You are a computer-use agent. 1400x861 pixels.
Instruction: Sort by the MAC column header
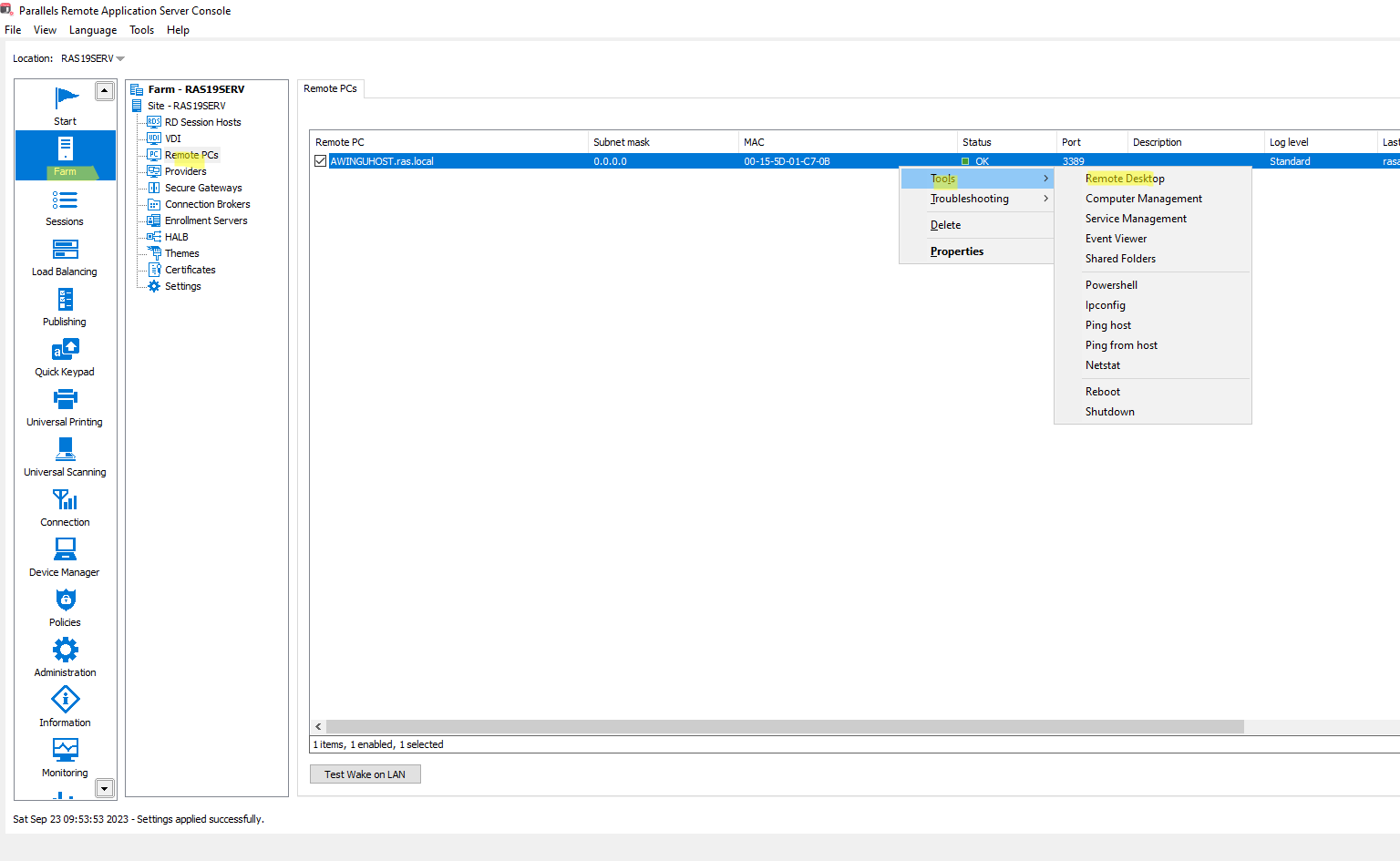848,142
